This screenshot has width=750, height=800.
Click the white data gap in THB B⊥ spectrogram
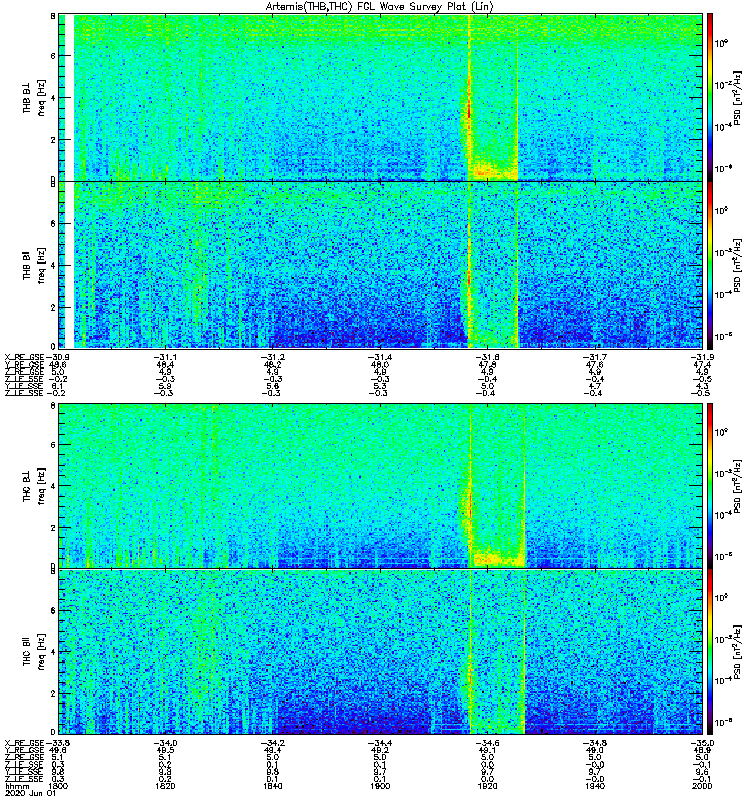click(x=70, y=97)
